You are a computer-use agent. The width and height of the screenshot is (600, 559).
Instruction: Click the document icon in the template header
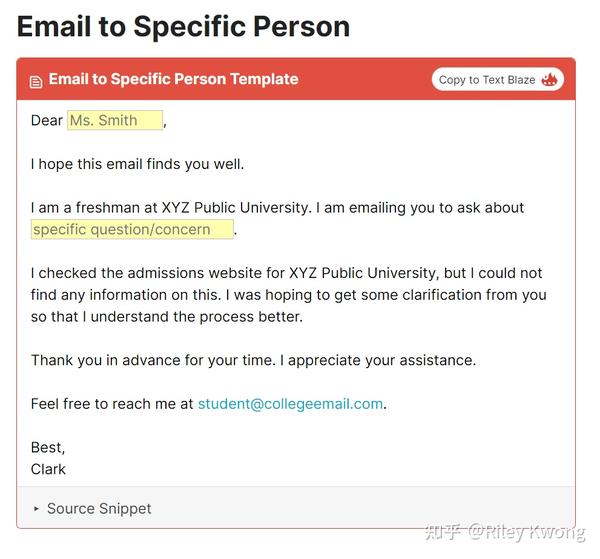pyautogui.click(x=36, y=80)
